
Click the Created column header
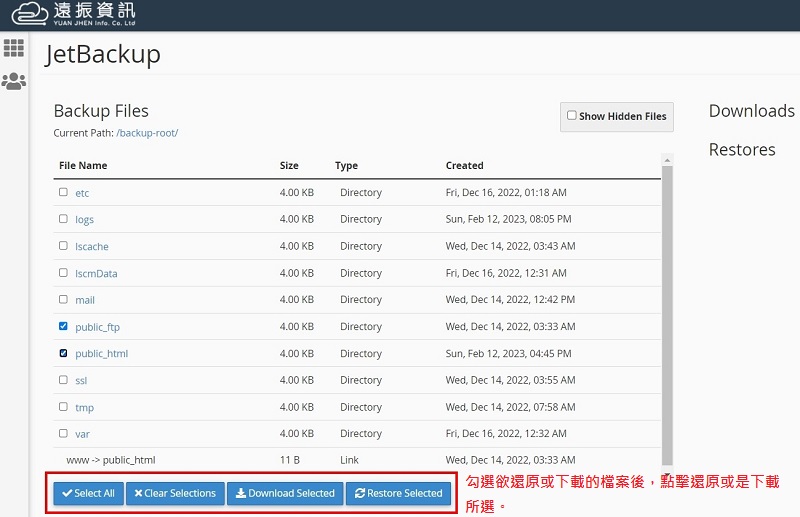pyautogui.click(x=464, y=165)
